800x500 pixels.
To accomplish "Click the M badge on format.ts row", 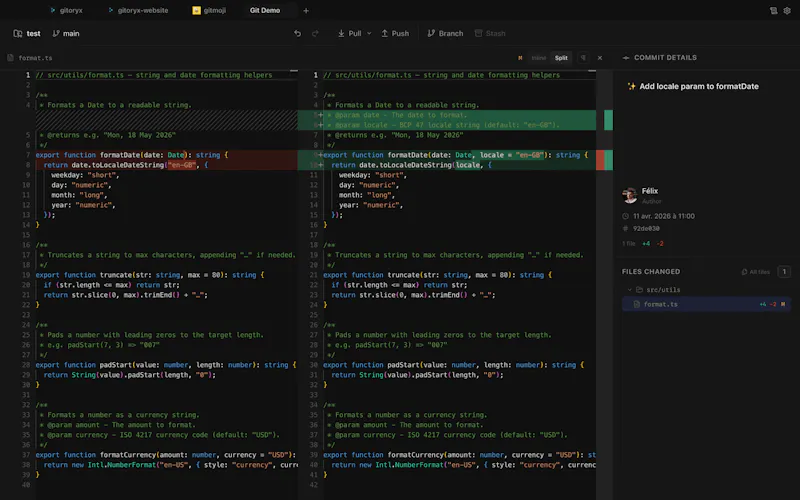I will (x=783, y=304).
